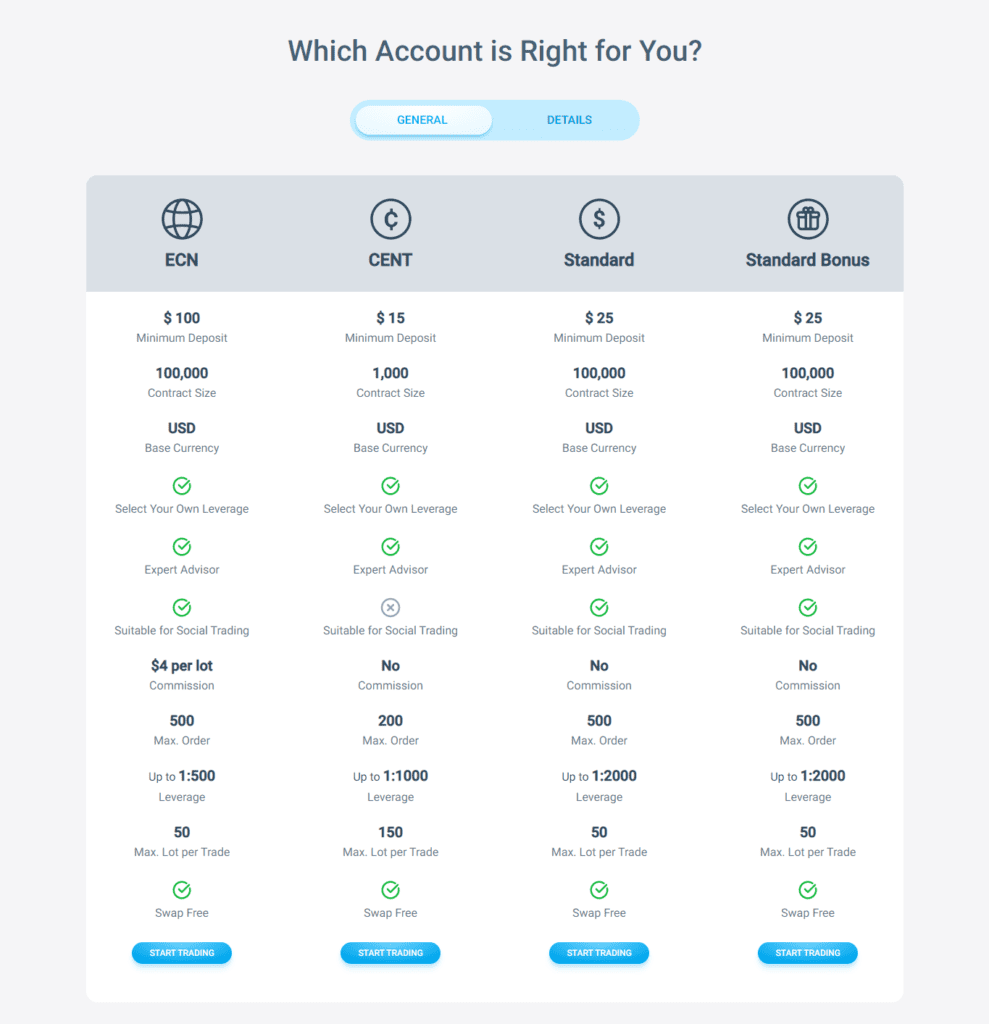
Task: Switch to the DETAILS tab
Action: pos(569,120)
